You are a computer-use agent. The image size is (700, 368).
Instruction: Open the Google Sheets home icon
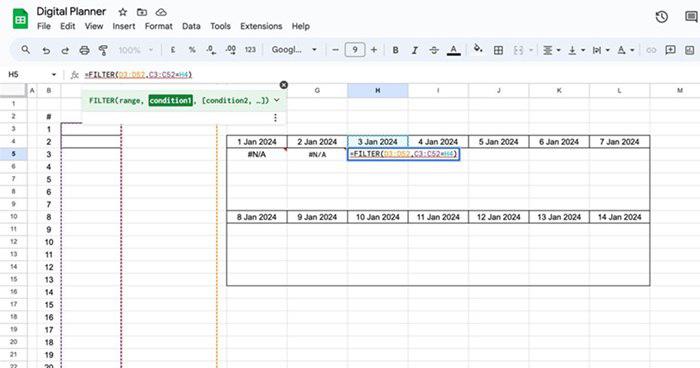pyautogui.click(x=20, y=19)
